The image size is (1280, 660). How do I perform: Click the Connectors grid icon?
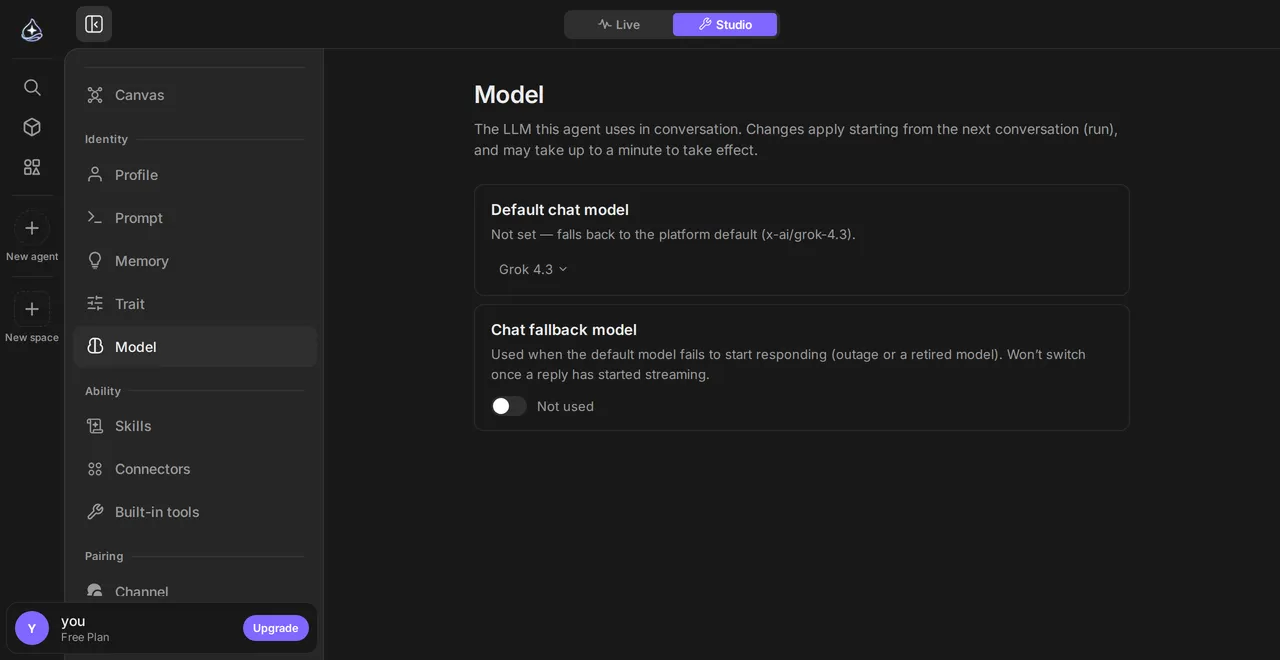(95, 469)
